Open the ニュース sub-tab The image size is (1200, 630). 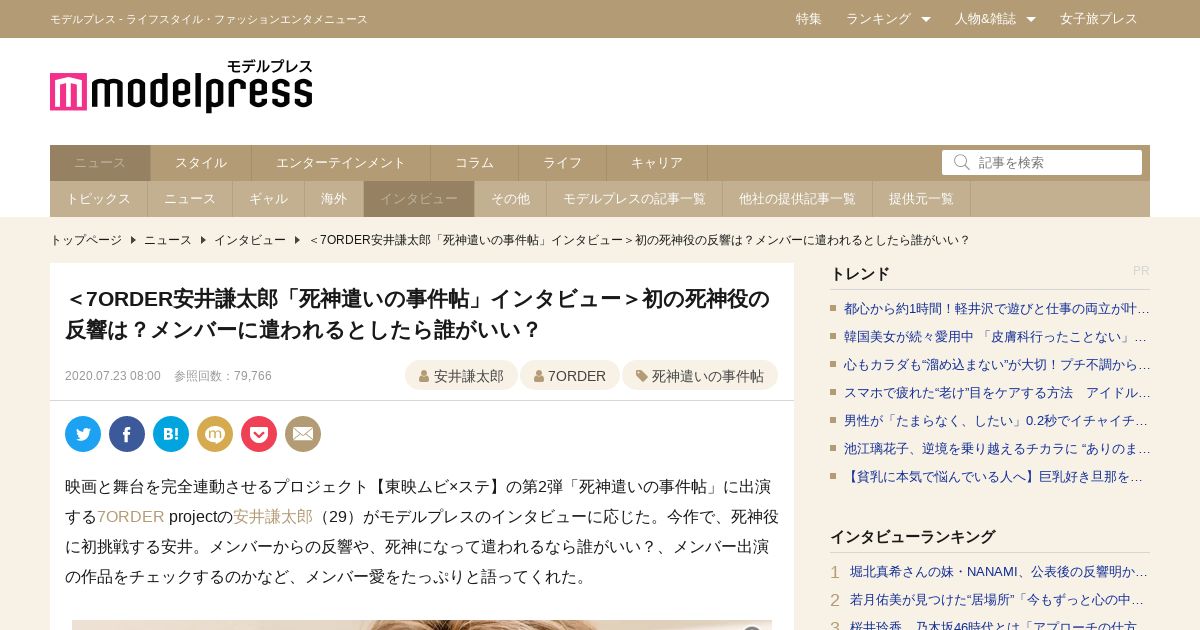pos(190,199)
